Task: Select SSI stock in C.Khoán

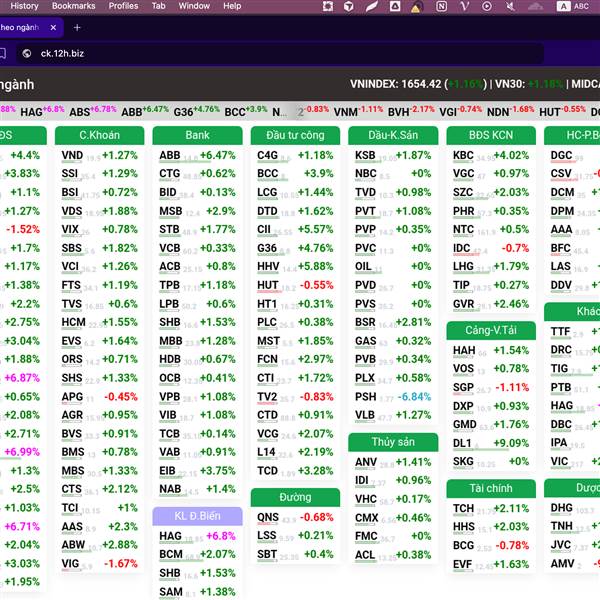Action: point(99,174)
